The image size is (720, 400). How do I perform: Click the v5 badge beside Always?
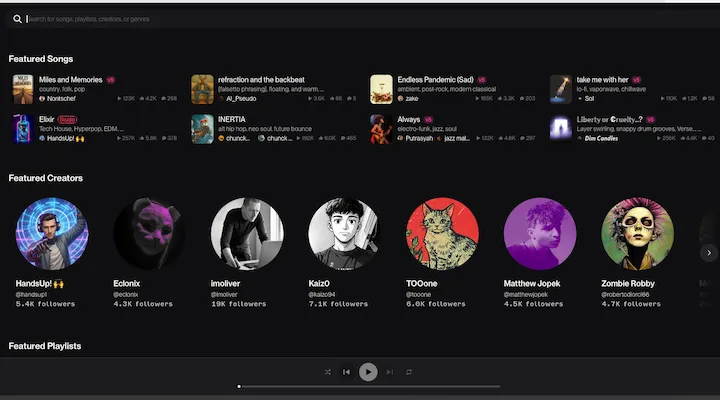[428, 120]
